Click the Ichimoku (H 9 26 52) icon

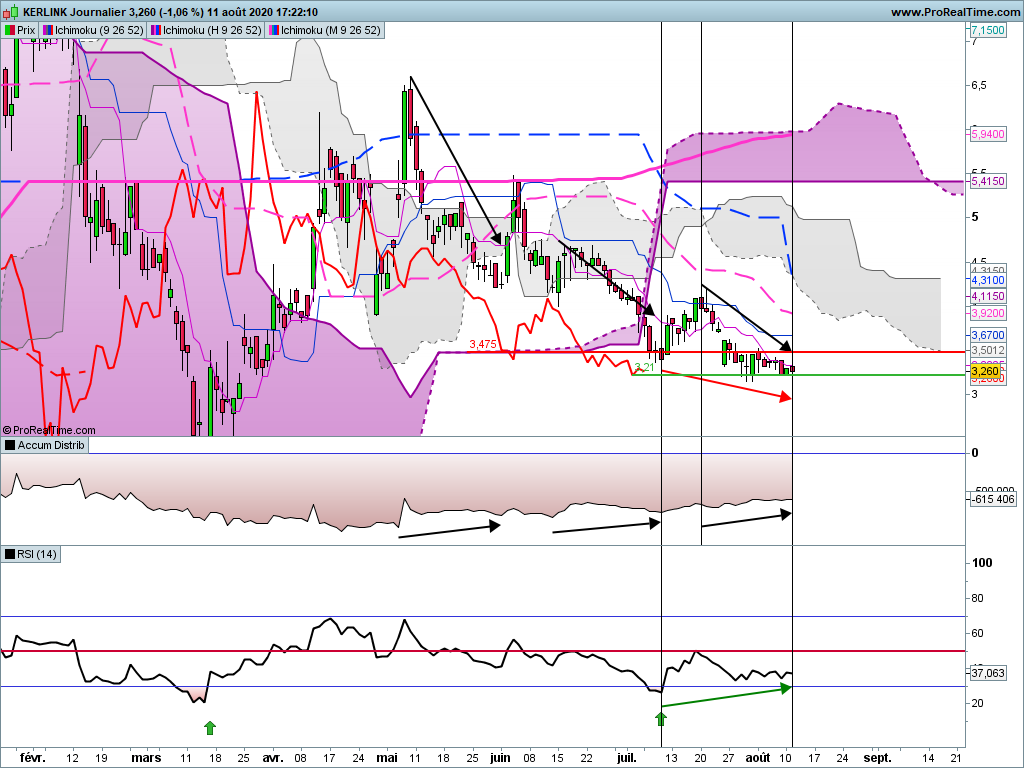(157, 30)
